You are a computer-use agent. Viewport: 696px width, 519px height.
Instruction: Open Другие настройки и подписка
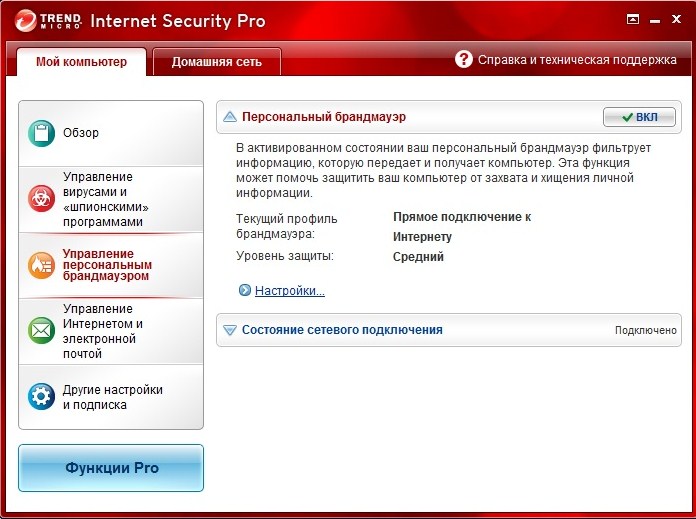tap(112, 397)
